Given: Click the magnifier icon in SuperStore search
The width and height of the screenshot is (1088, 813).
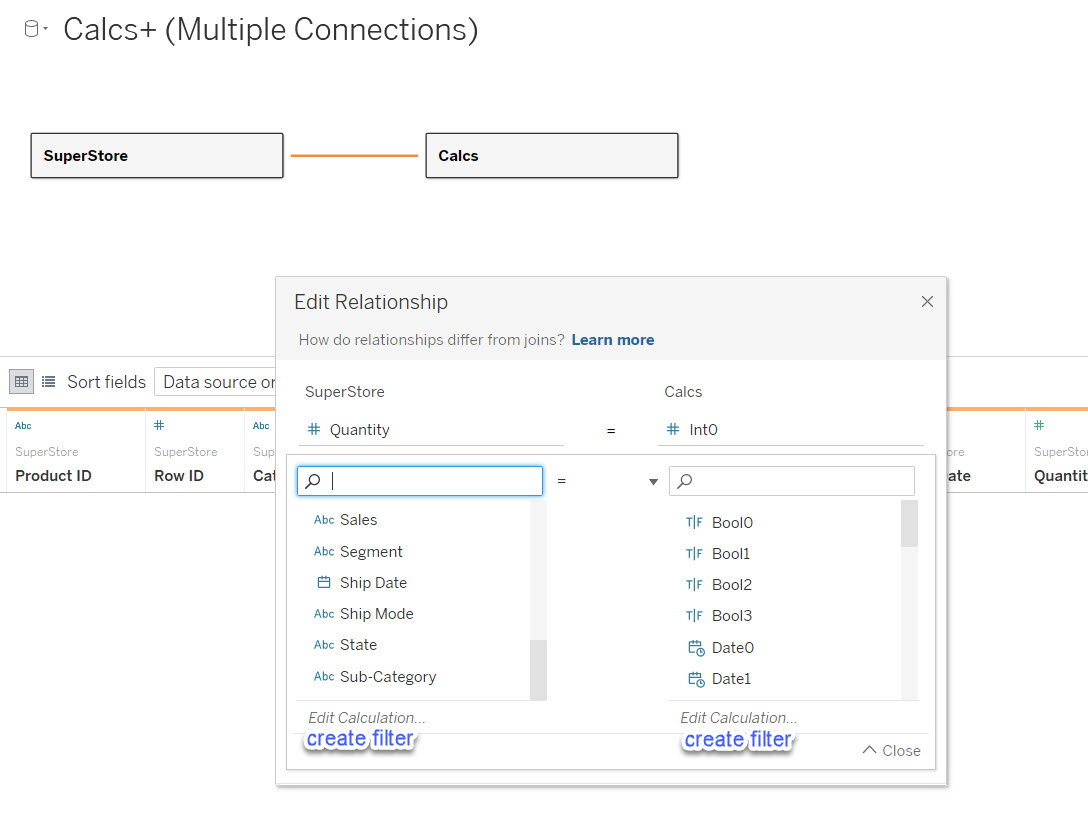Looking at the screenshot, I should 313,481.
